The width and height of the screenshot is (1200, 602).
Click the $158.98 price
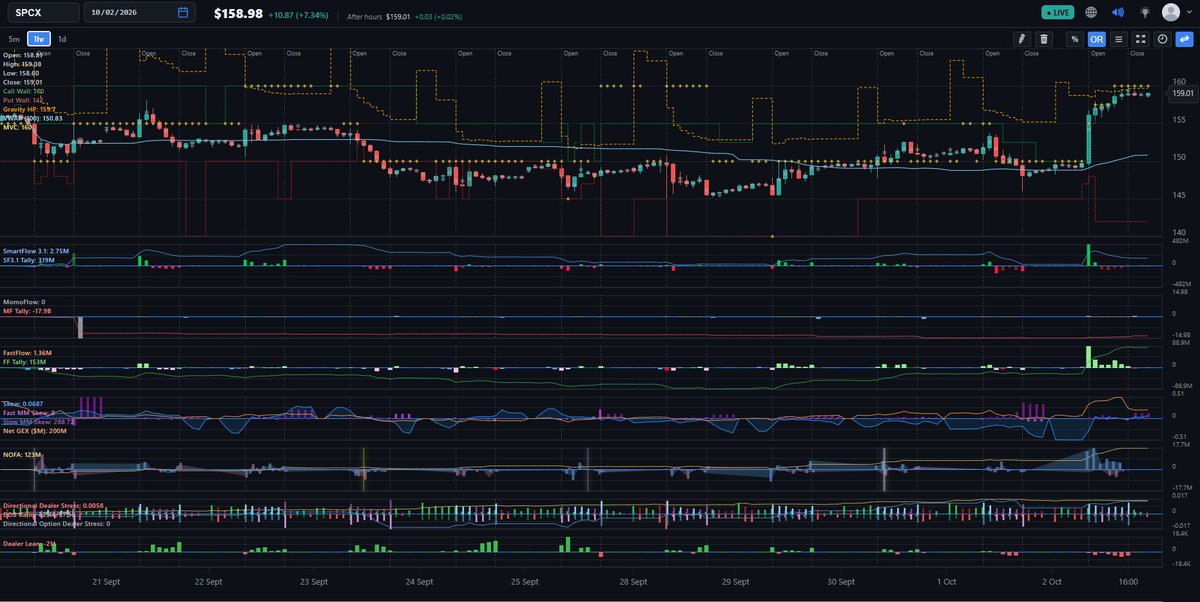coord(238,14)
